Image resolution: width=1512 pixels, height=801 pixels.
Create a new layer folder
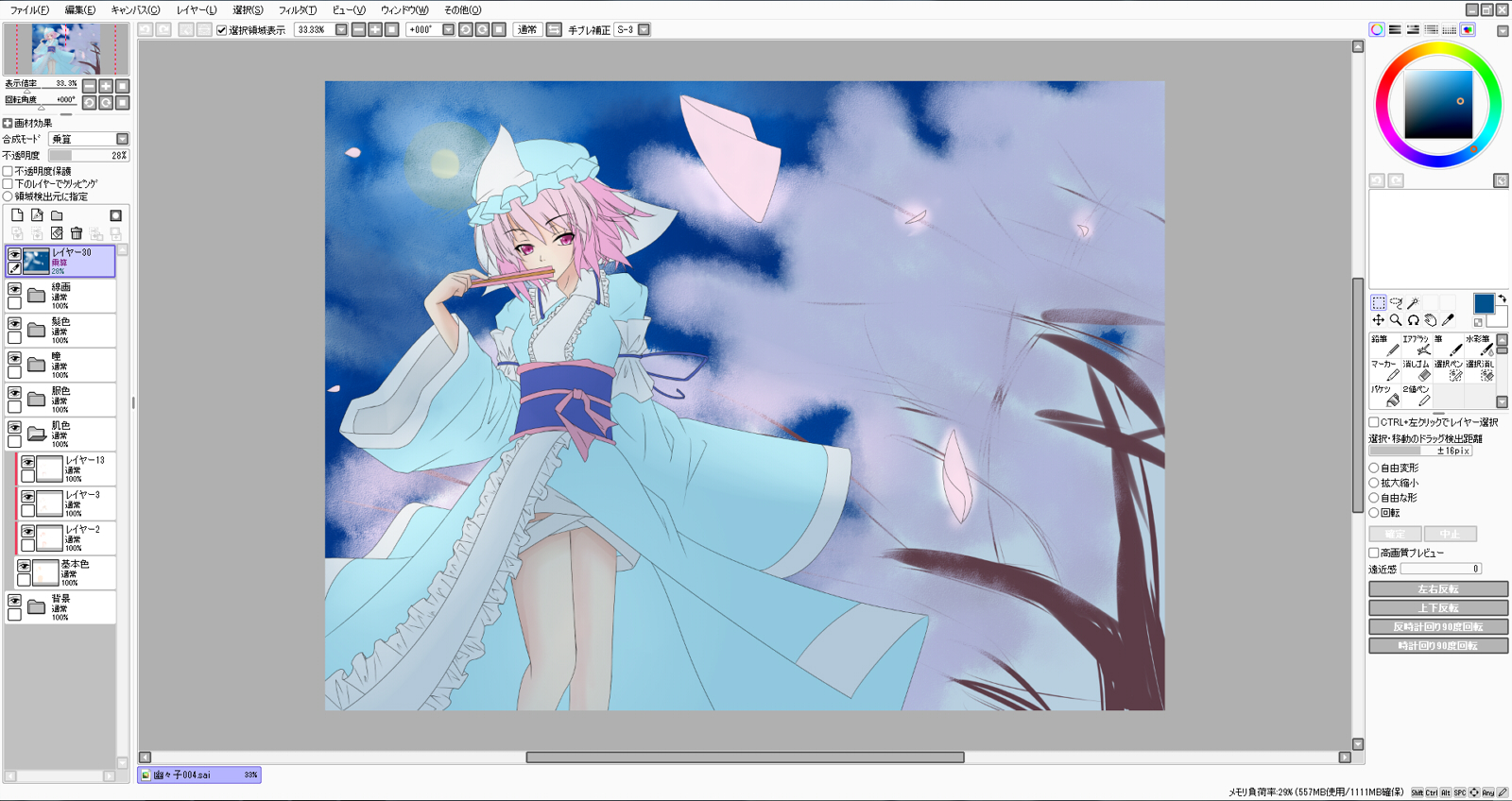(57, 215)
